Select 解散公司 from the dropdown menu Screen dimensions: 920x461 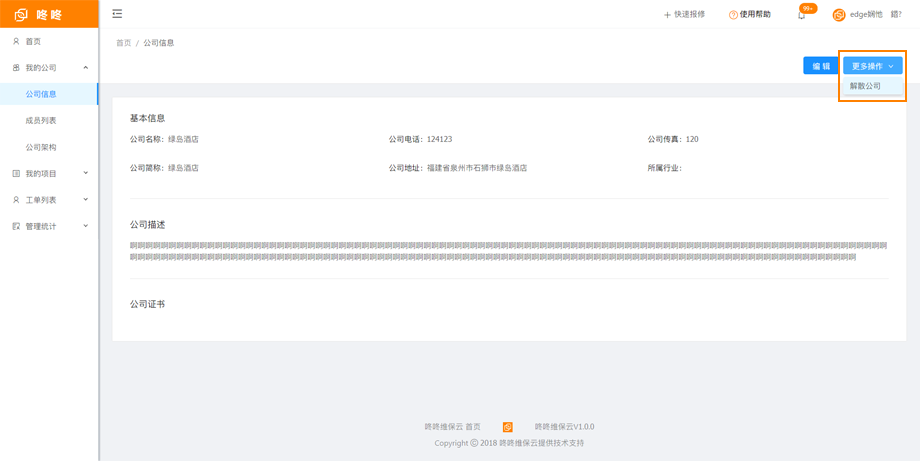[866, 87]
